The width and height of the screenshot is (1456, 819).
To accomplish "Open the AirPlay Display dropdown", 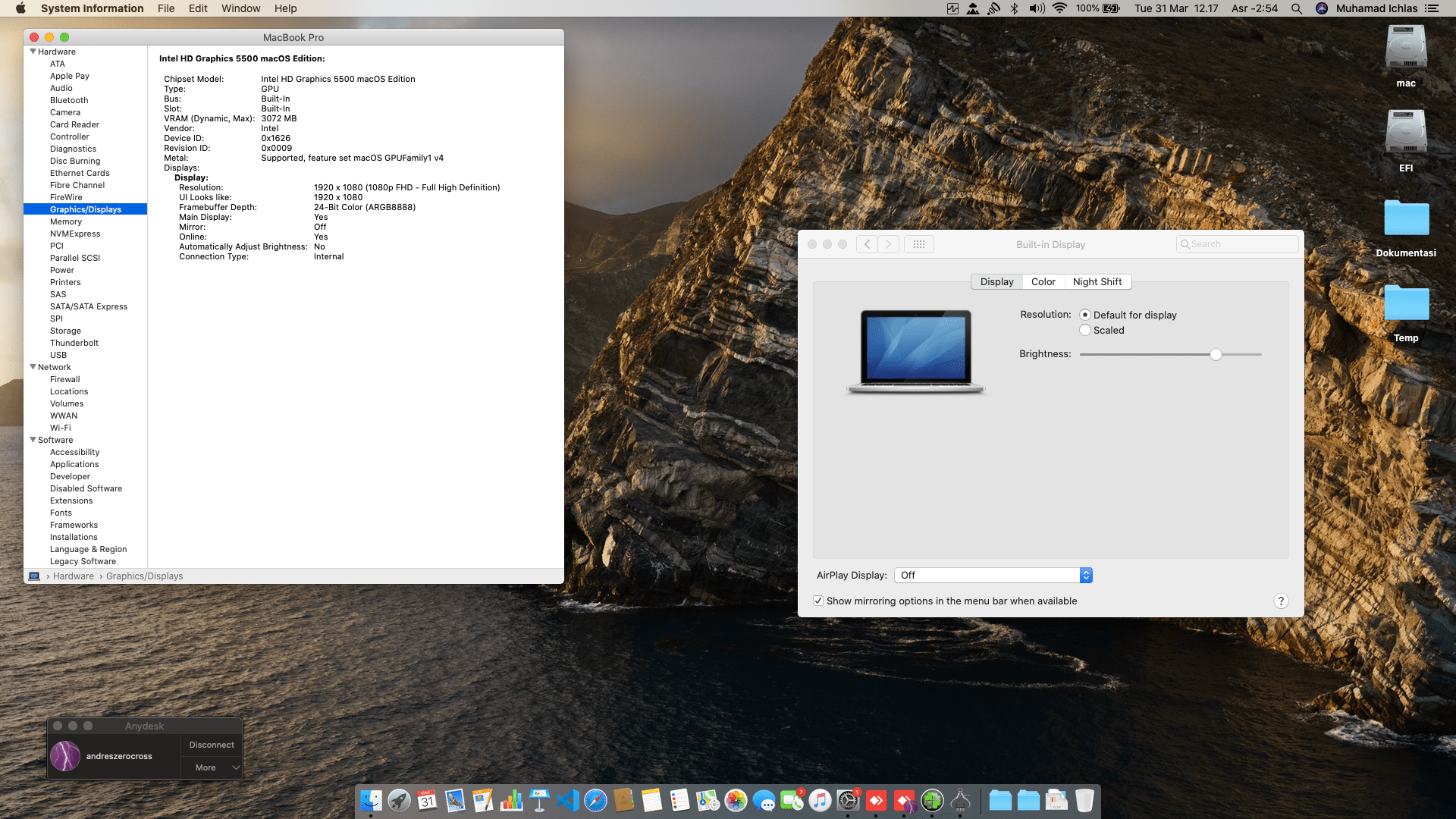I will point(993,576).
